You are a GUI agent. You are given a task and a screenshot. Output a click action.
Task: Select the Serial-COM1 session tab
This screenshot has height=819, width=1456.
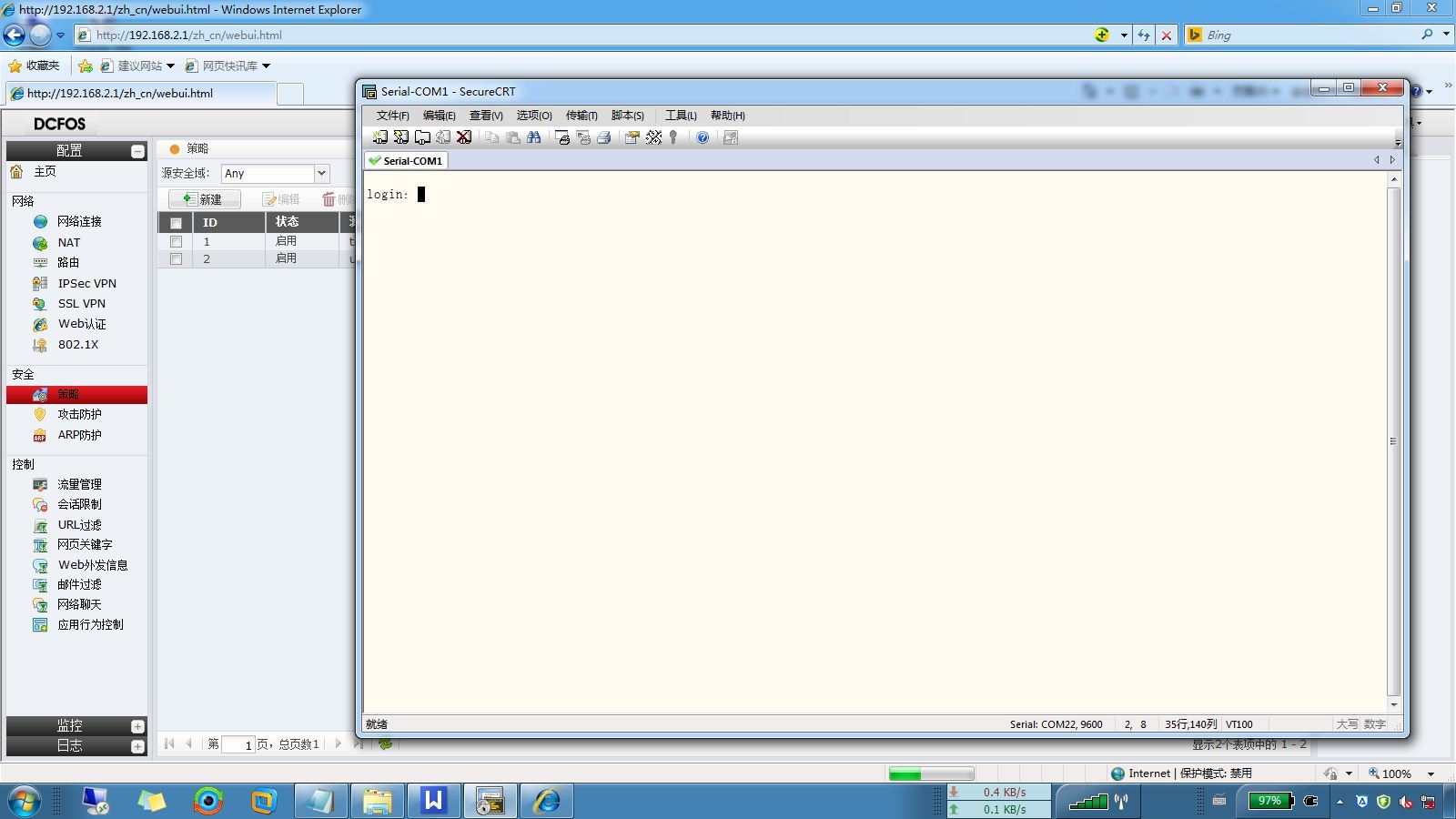point(406,161)
